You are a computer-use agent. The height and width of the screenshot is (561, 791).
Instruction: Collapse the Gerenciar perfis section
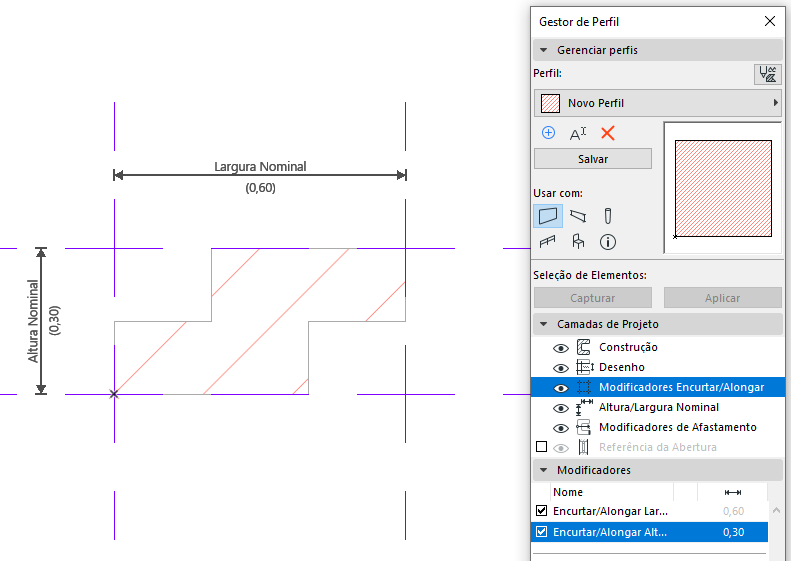click(543, 50)
